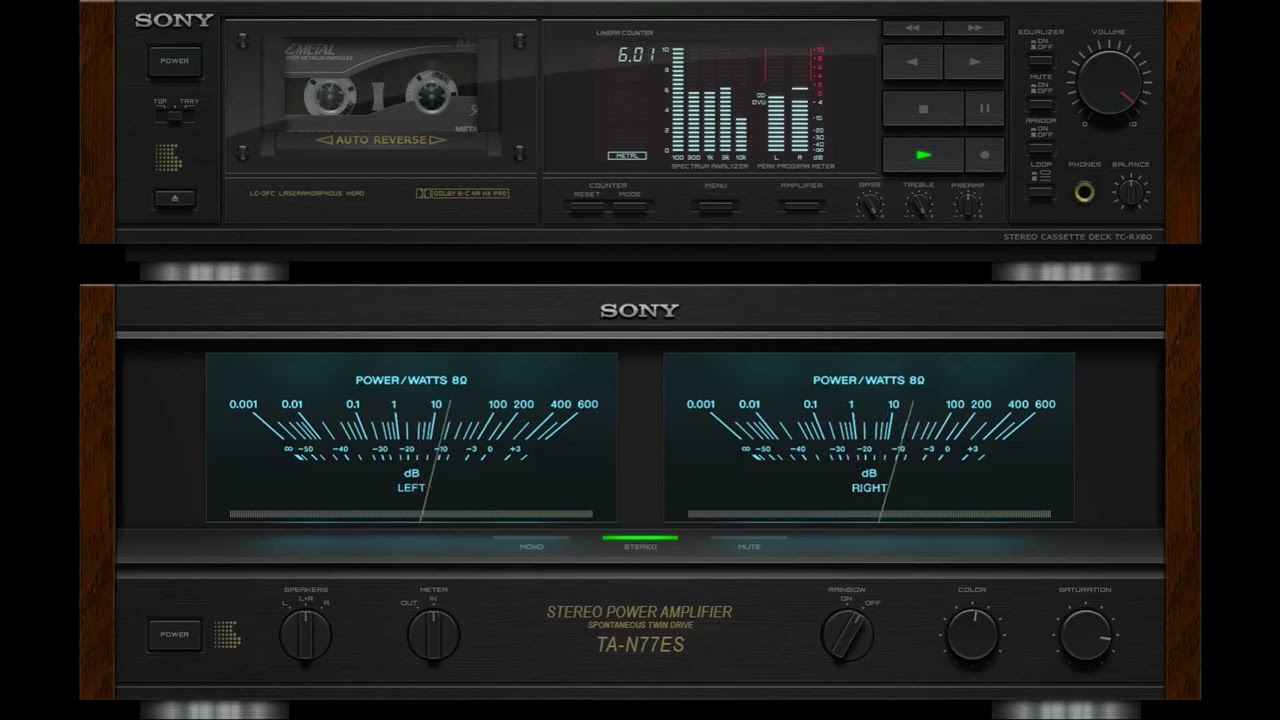
Task: Click the Phones headphone jack
Action: click(x=1084, y=191)
